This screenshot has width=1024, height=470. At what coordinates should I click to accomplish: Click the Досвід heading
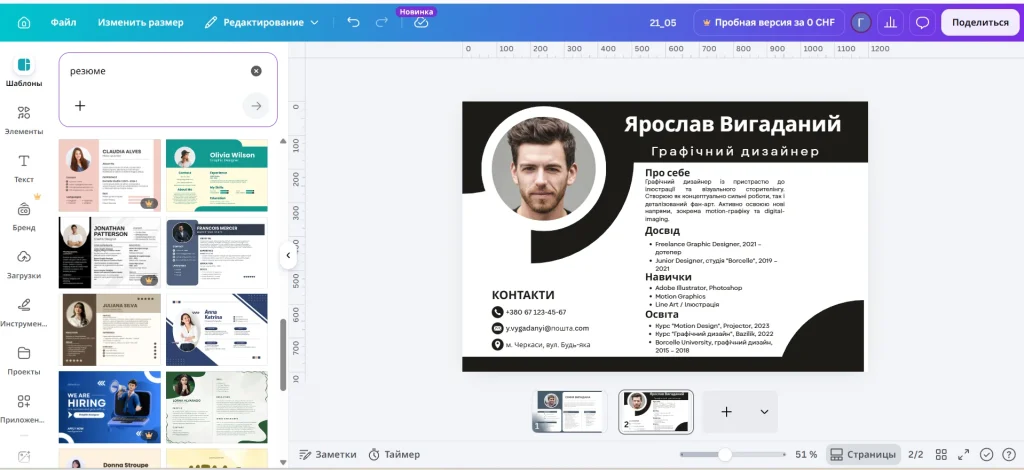click(662, 230)
